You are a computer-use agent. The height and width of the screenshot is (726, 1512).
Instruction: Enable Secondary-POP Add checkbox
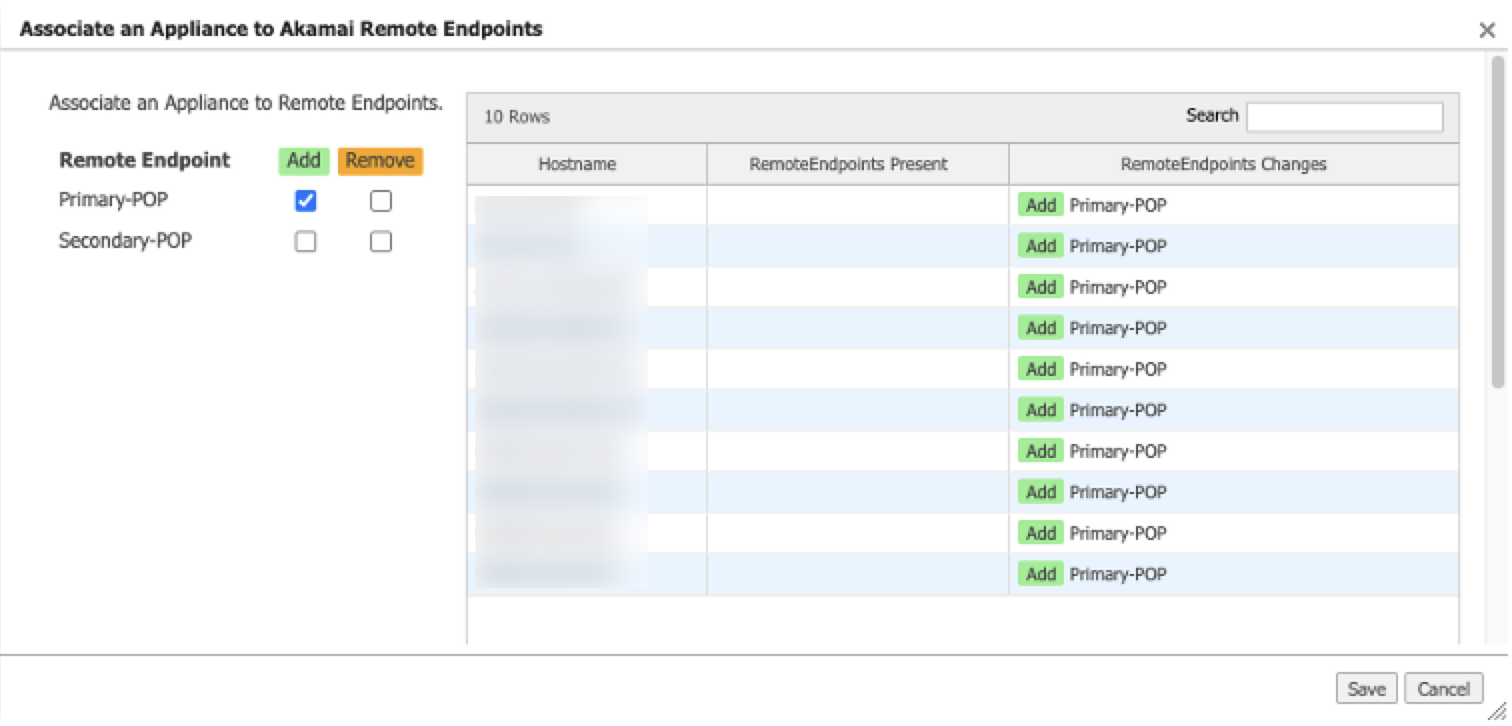306,242
